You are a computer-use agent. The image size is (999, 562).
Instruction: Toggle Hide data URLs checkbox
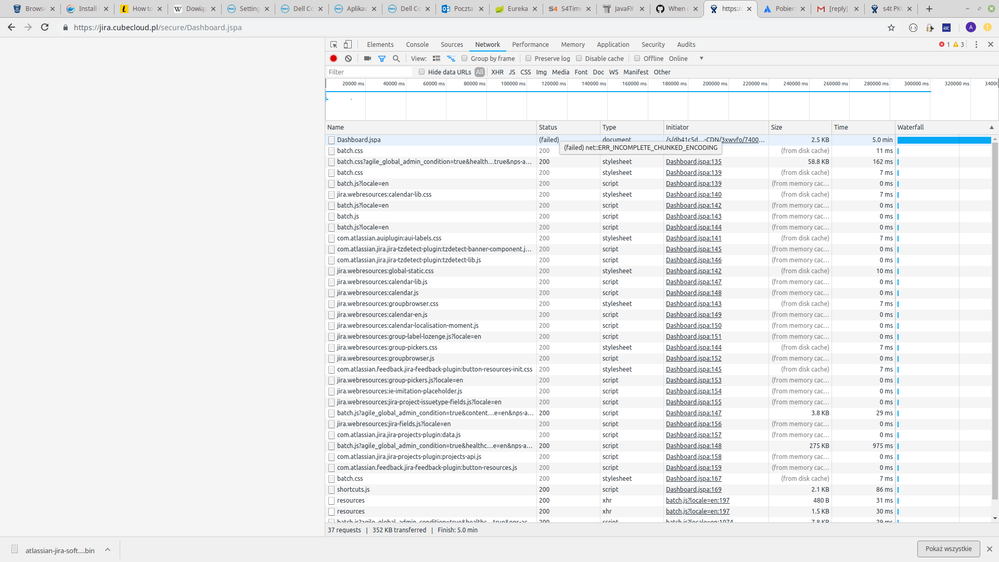(422, 72)
